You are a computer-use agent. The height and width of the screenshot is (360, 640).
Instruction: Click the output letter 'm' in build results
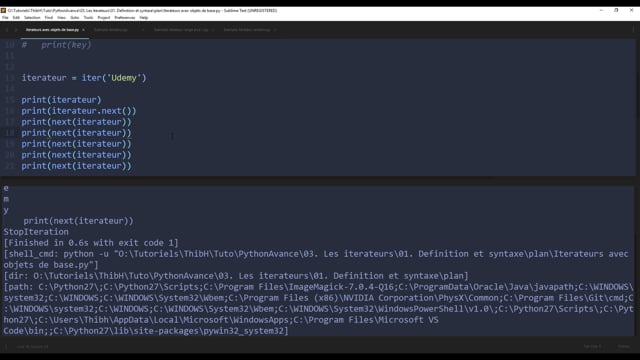pyautogui.click(x=6, y=199)
